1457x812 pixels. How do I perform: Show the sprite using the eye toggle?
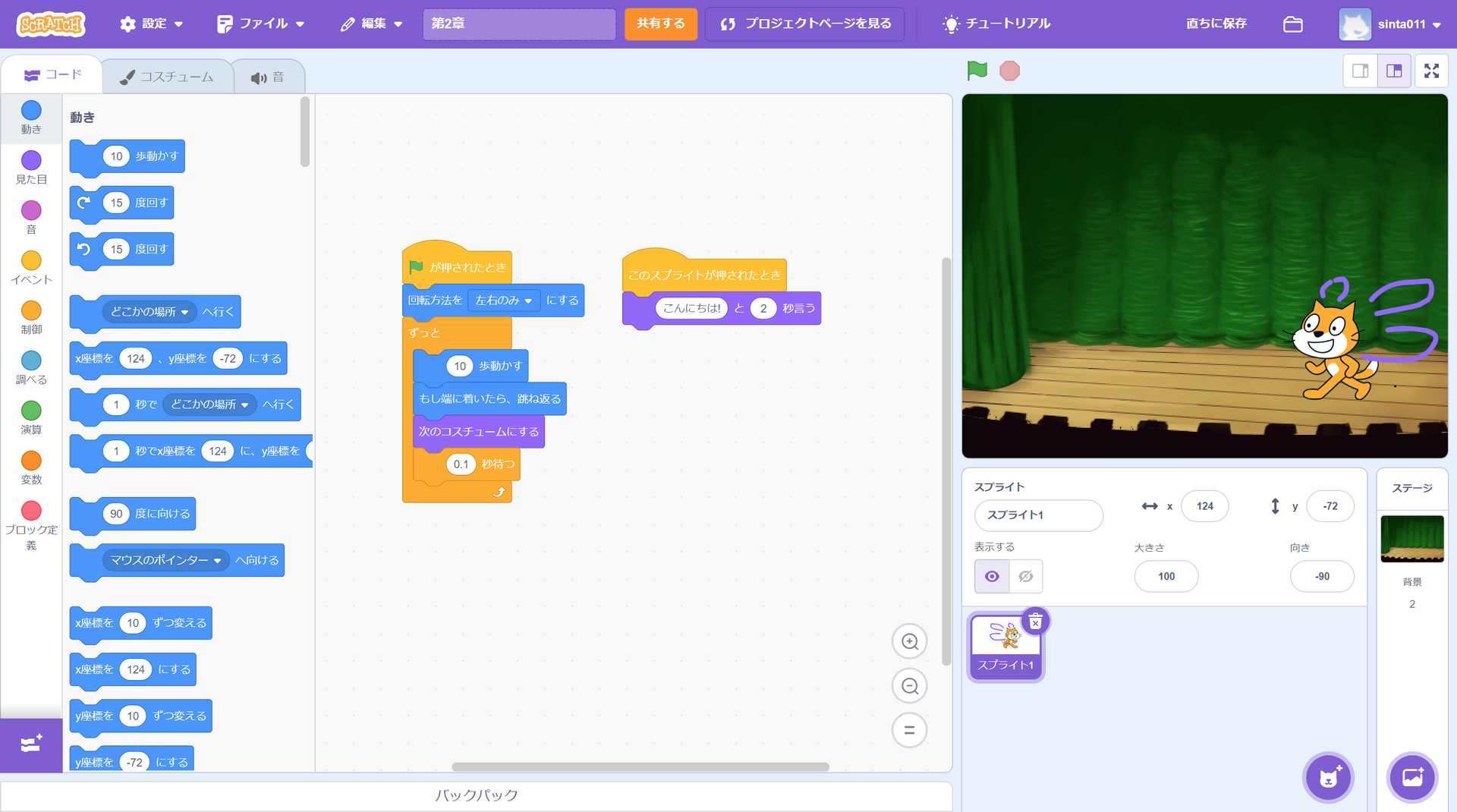click(991, 577)
